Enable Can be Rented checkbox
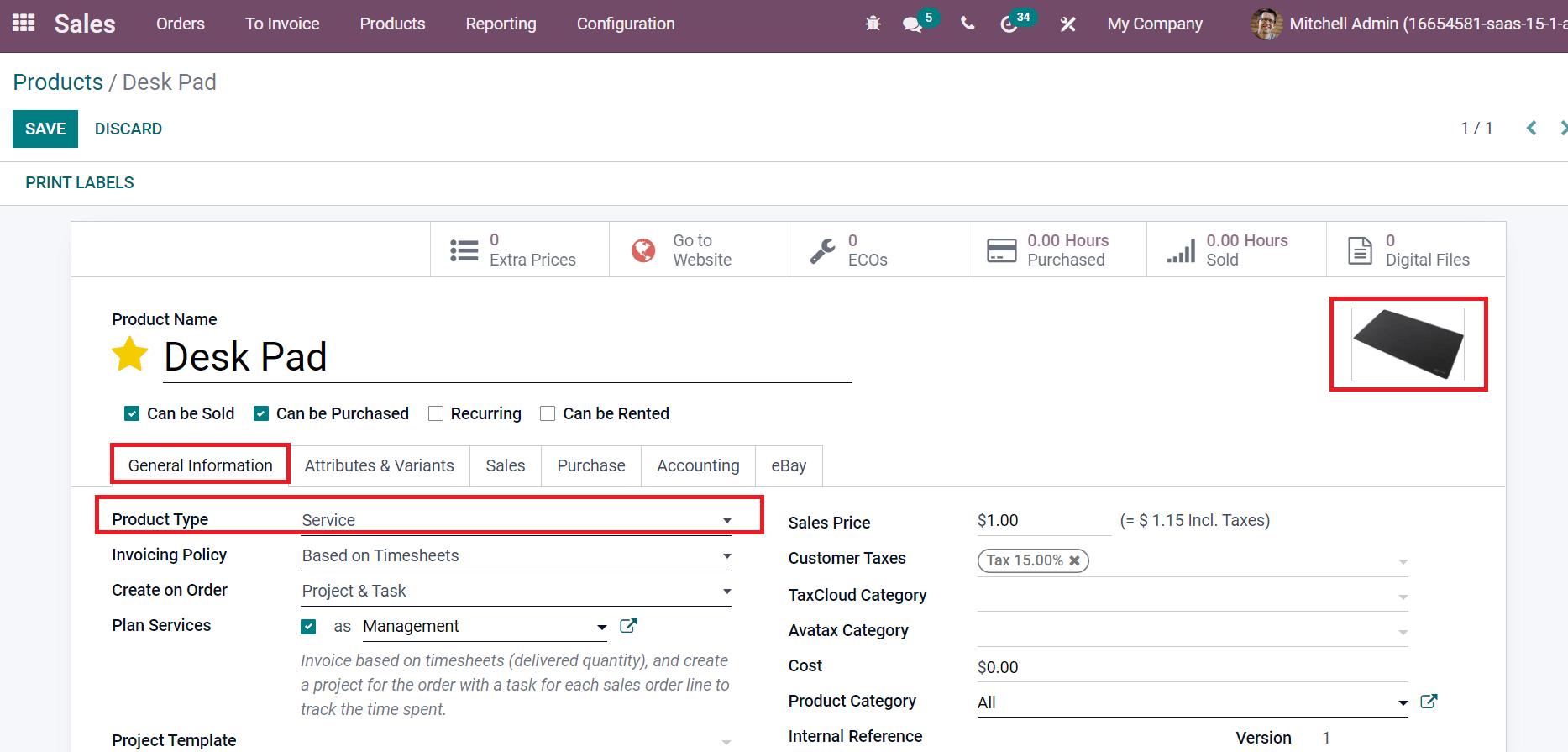This screenshot has width=1568, height=752. pyautogui.click(x=548, y=413)
